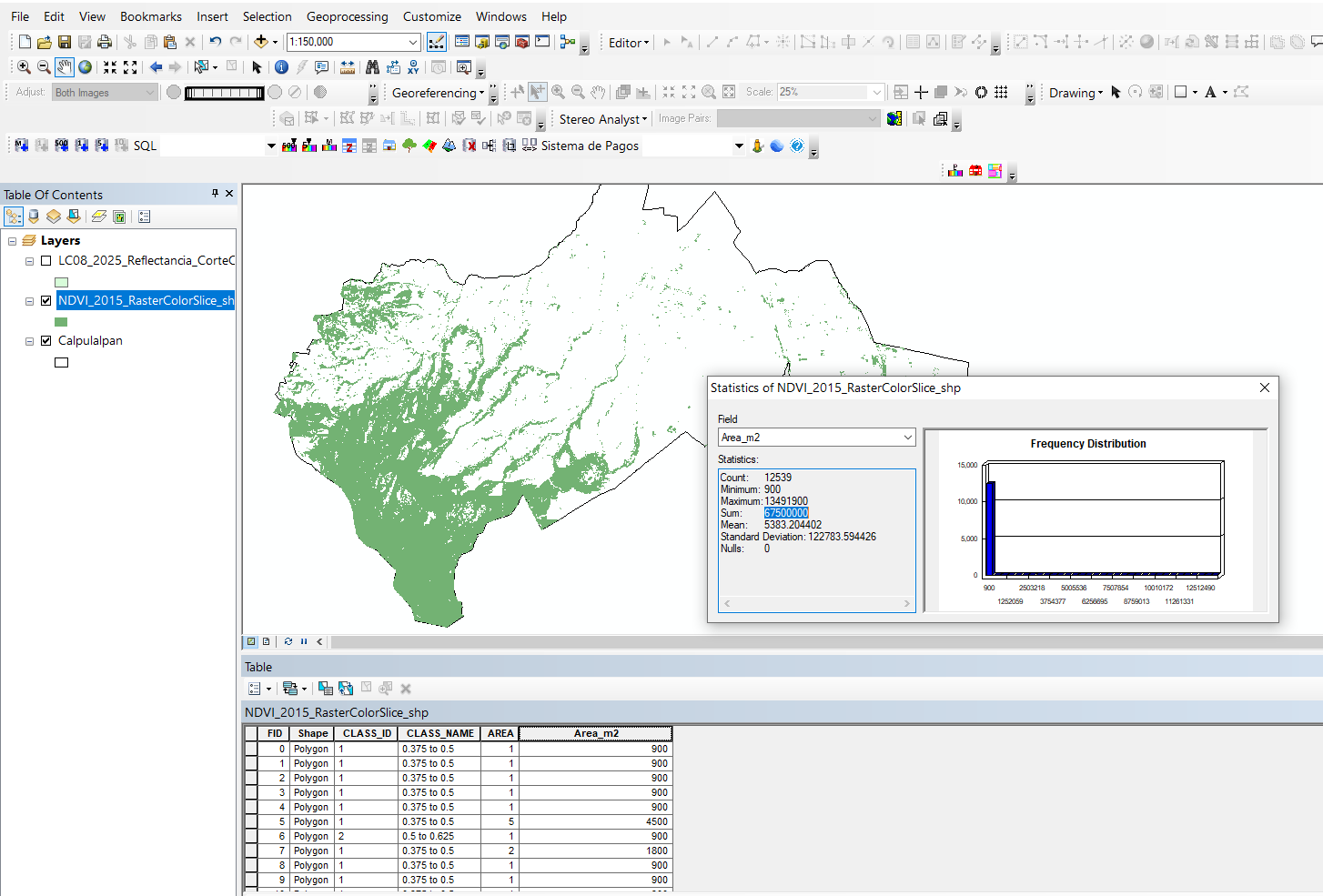The height and width of the screenshot is (896, 1323).
Task: Toggle the Calpulalpan layer checkbox off
Action: click(x=46, y=340)
